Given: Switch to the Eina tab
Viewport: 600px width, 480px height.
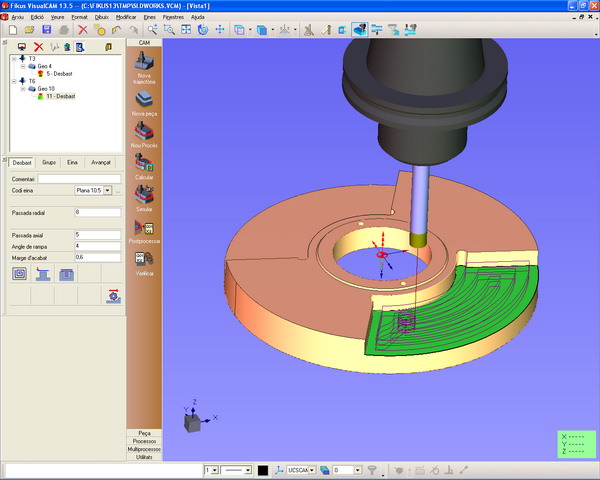Looking at the screenshot, I should (72, 161).
